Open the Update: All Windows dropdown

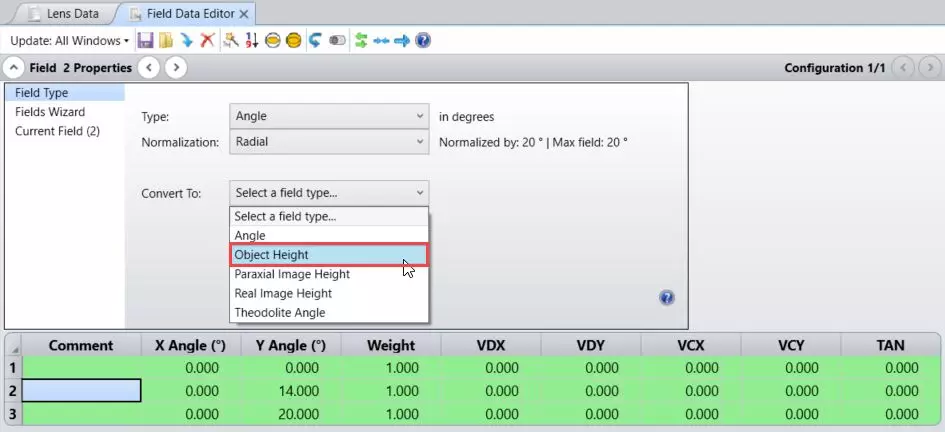pyautogui.click(x=69, y=41)
